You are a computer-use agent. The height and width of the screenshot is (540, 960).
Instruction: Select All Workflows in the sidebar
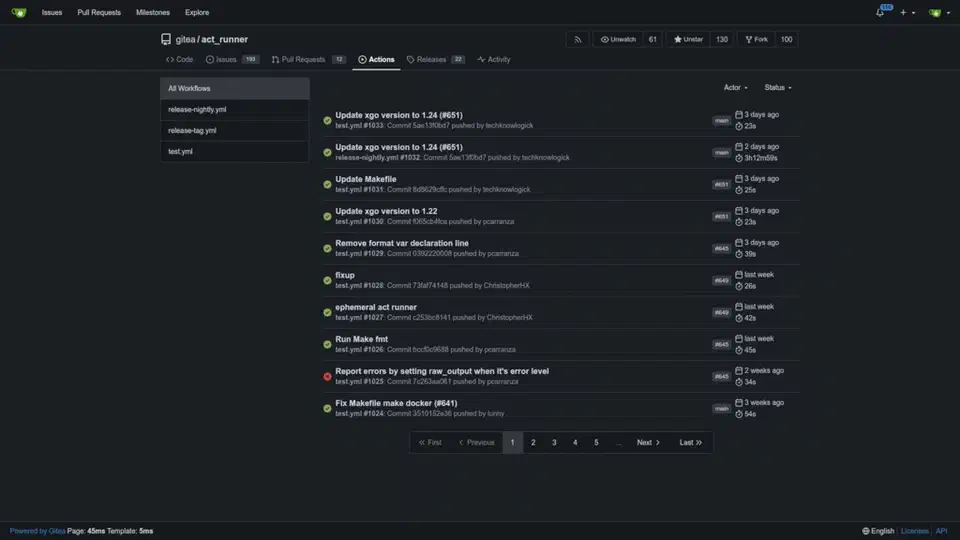[x=234, y=89]
